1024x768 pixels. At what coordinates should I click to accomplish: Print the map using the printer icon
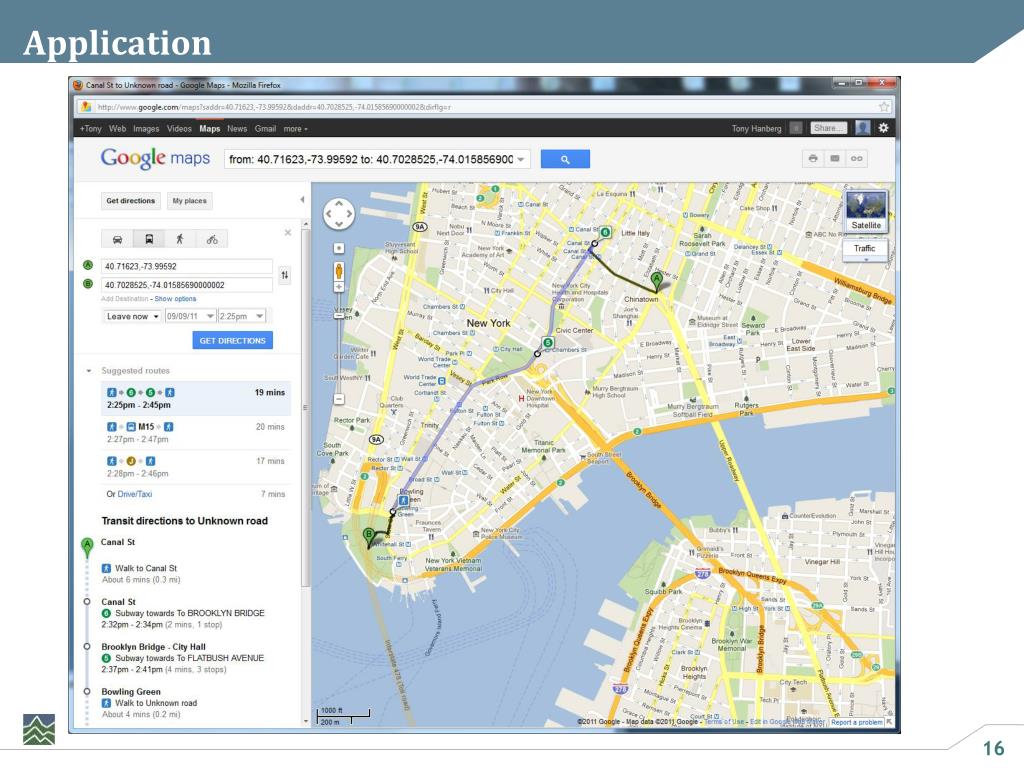click(x=813, y=159)
